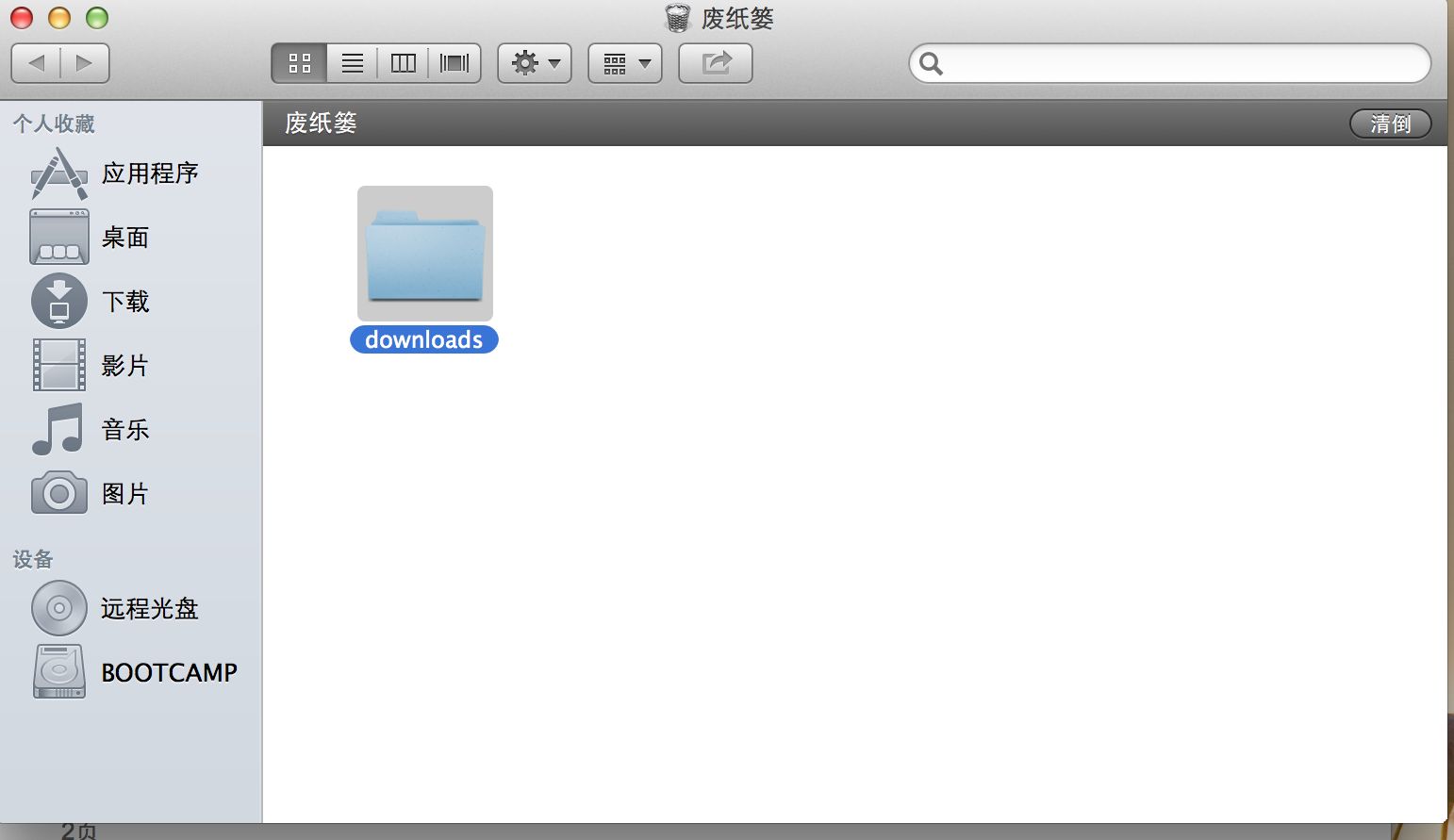The image size is (1454, 840).
Task: Select 下载 in the sidebar
Action: [124, 302]
